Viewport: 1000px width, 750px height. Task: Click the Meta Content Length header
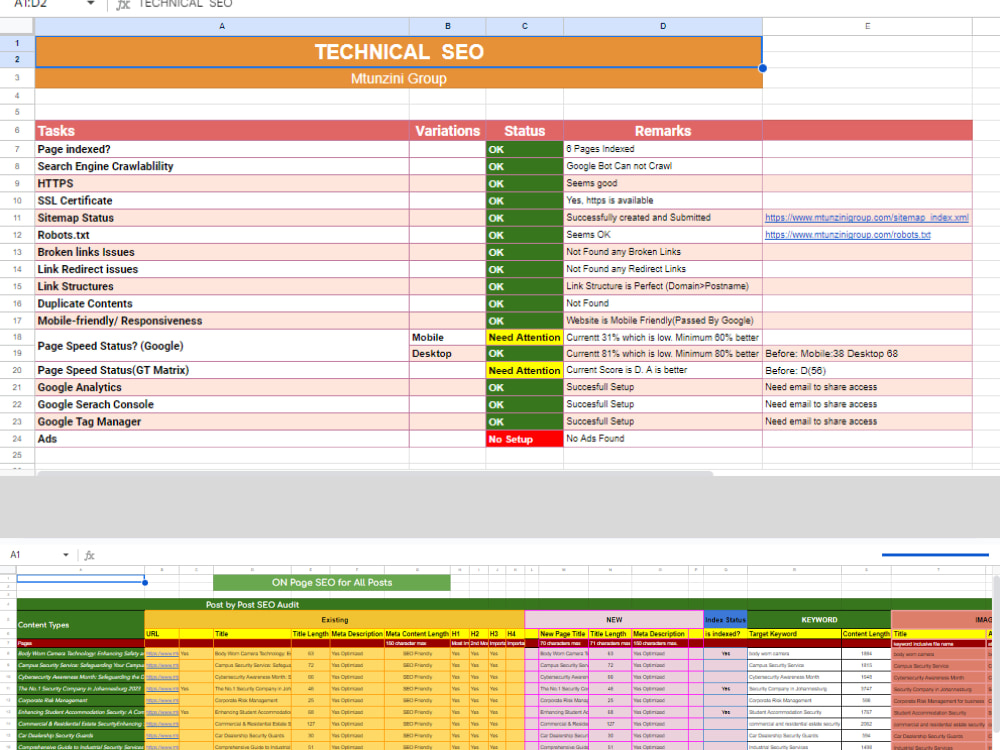pyautogui.click(x=417, y=634)
